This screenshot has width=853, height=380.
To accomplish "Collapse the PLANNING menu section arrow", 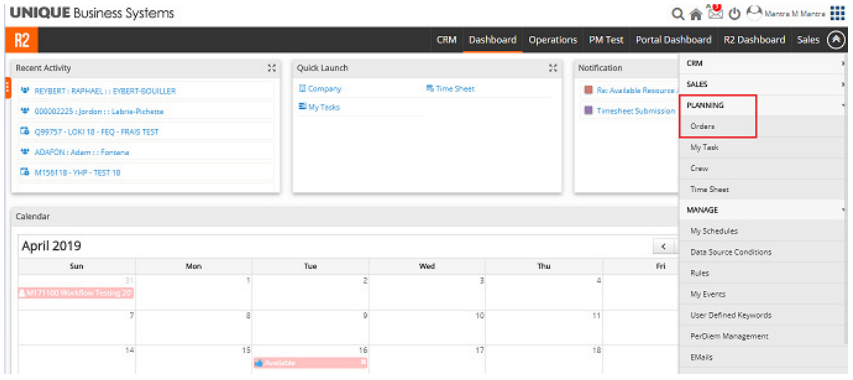I will (844, 105).
